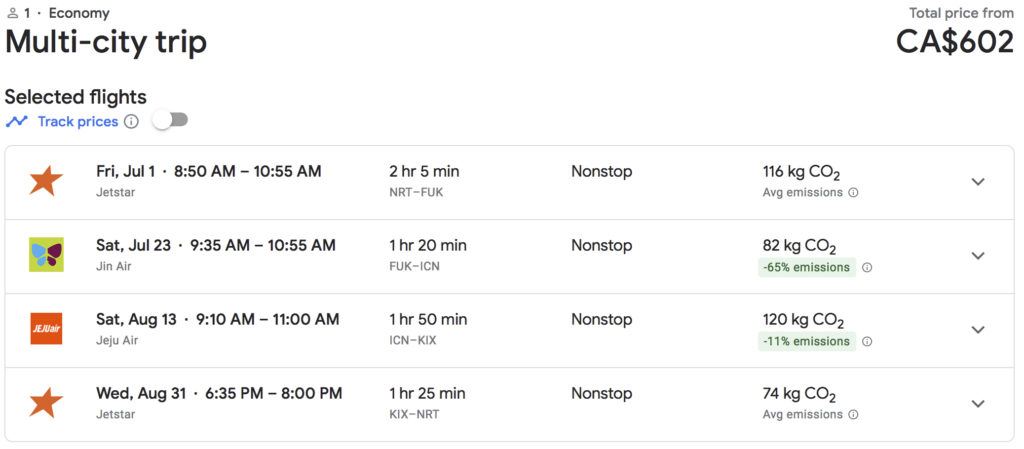Viewport: 1024px width, 449px height.
Task: Click the -65% emissions green badge
Action: [x=807, y=267]
